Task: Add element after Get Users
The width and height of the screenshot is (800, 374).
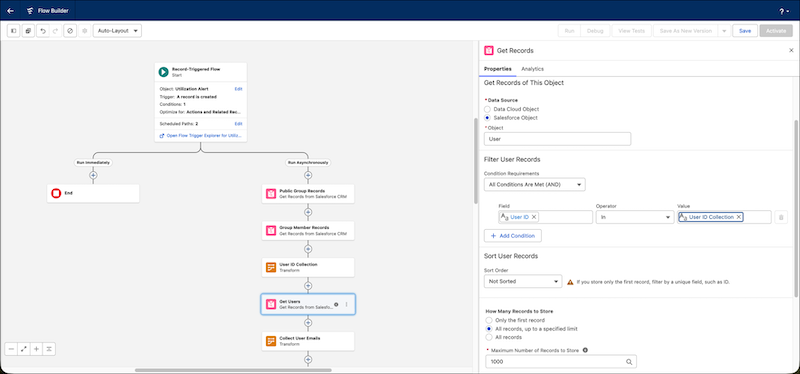Action: point(308,322)
